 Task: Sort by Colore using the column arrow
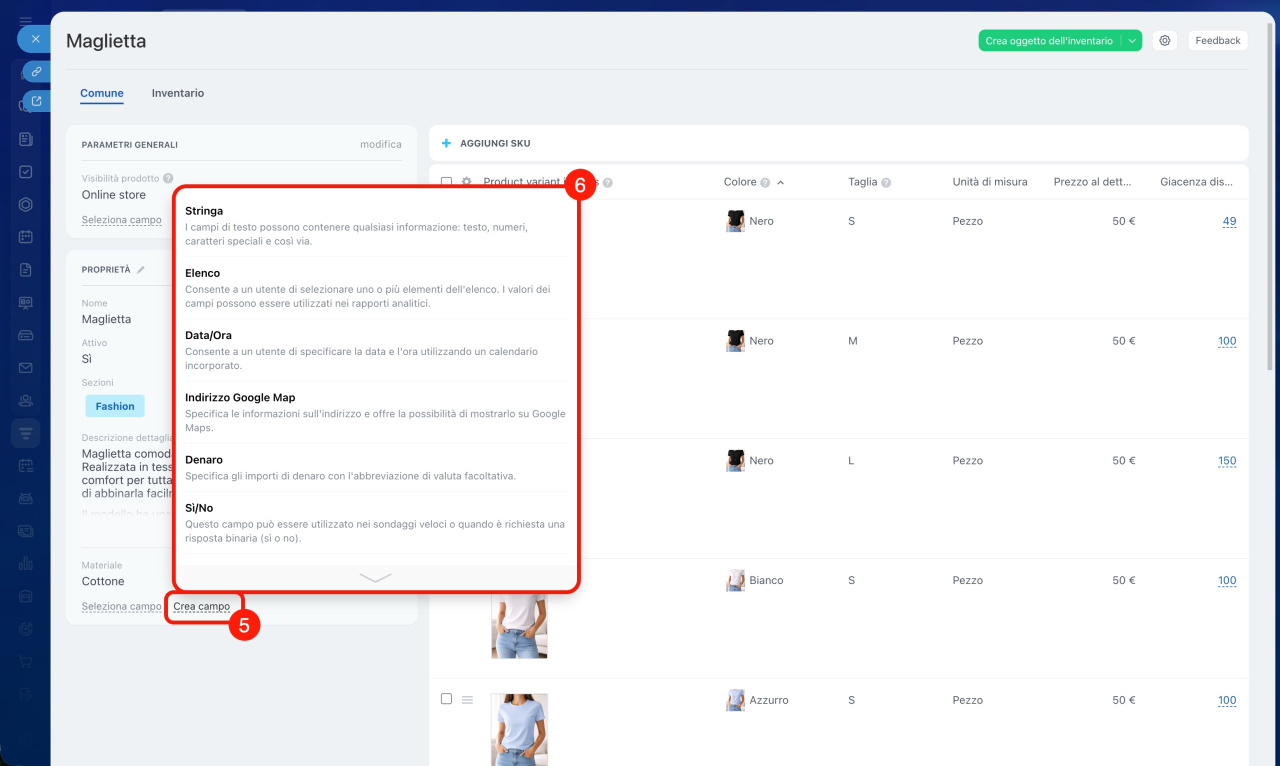click(780, 183)
